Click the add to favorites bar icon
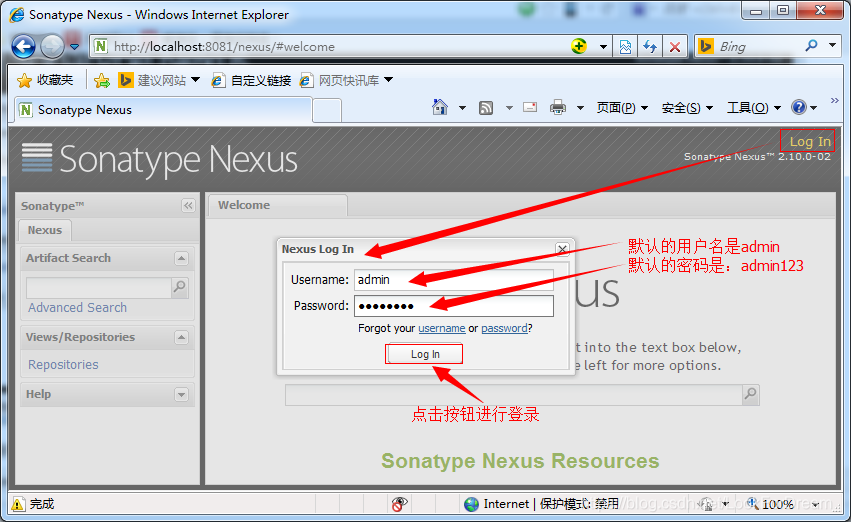The height and width of the screenshot is (522, 851). (x=101, y=81)
